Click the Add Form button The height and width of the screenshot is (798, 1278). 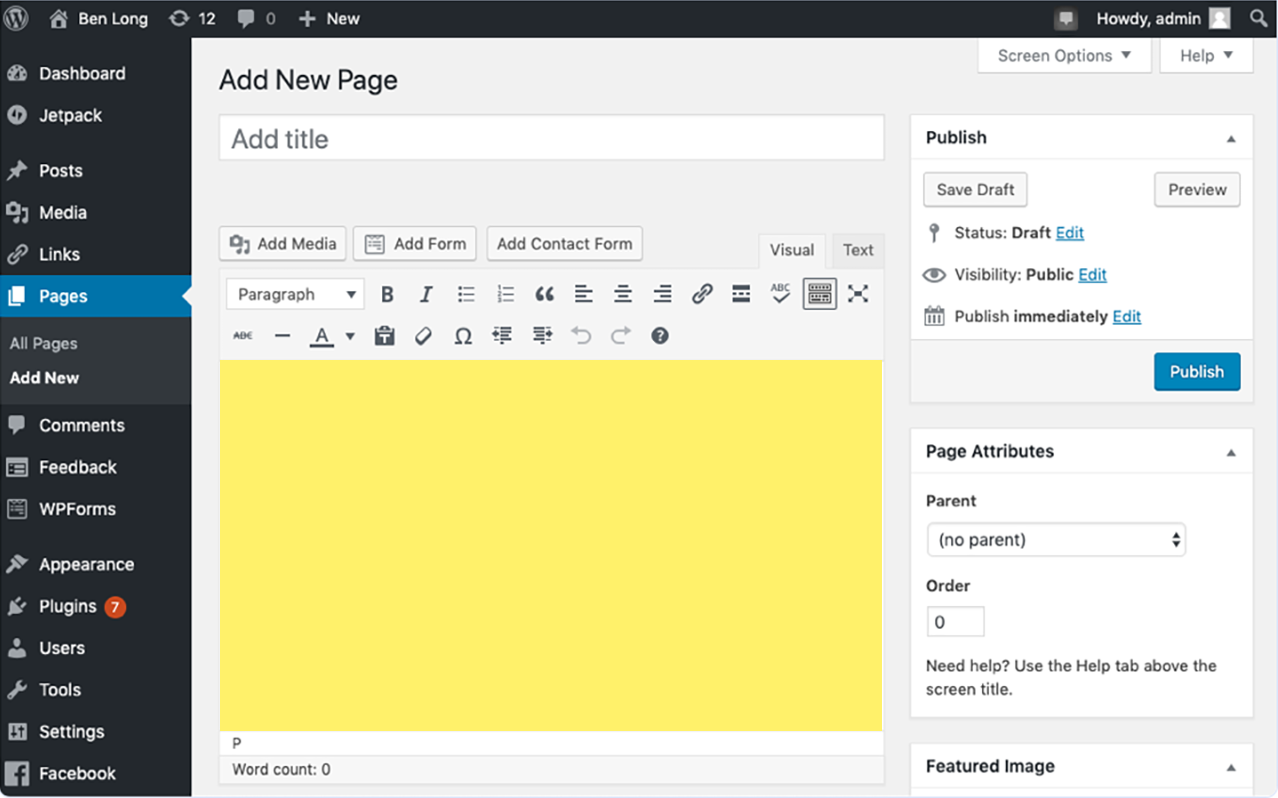[415, 244]
